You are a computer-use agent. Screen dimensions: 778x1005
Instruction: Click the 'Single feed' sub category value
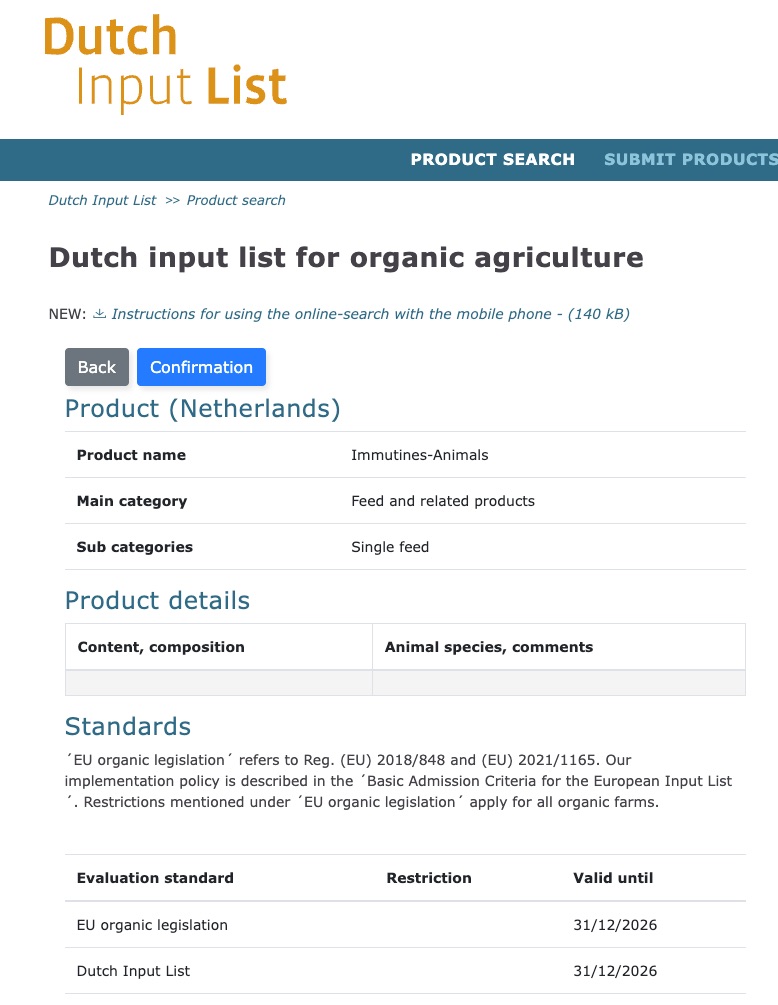(x=390, y=547)
